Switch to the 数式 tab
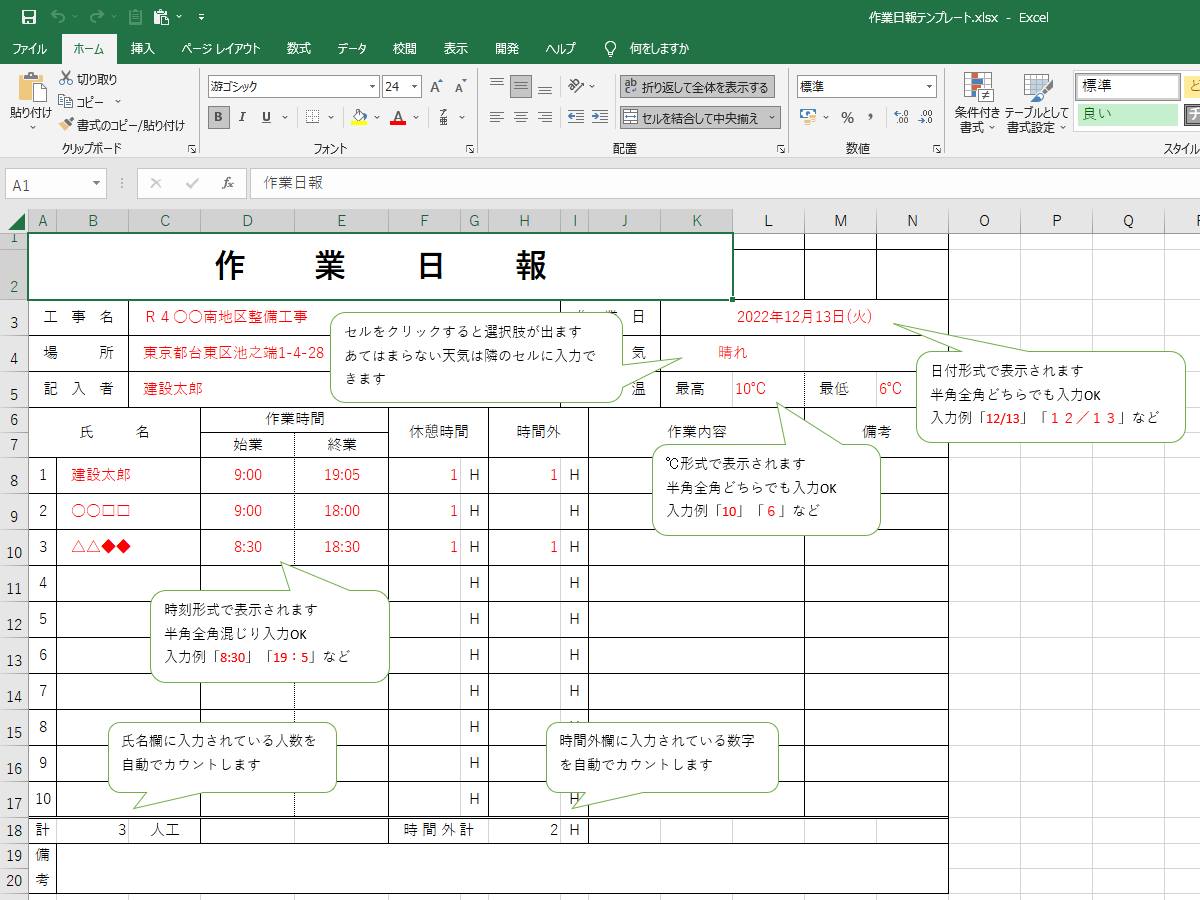This screenshot has height=900, width=1200. click(x=298, y=48)
